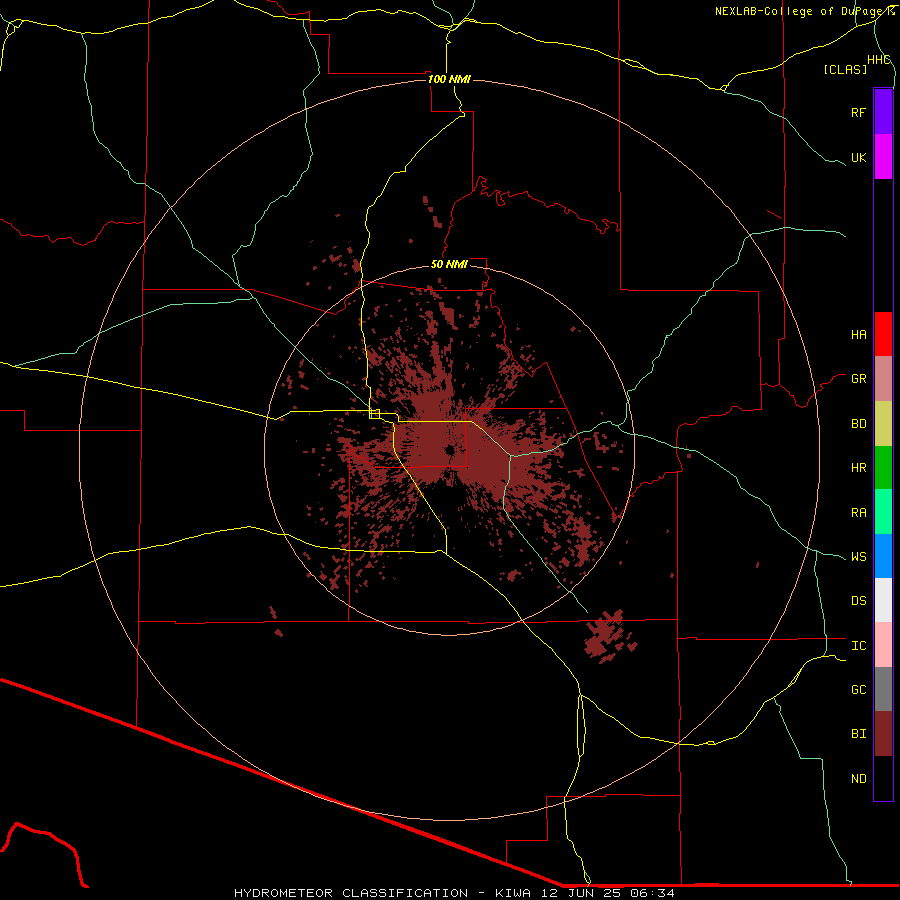Click the WS blue legend swatch
Viewport: 900px width, 900px height.
click(883, 556)
